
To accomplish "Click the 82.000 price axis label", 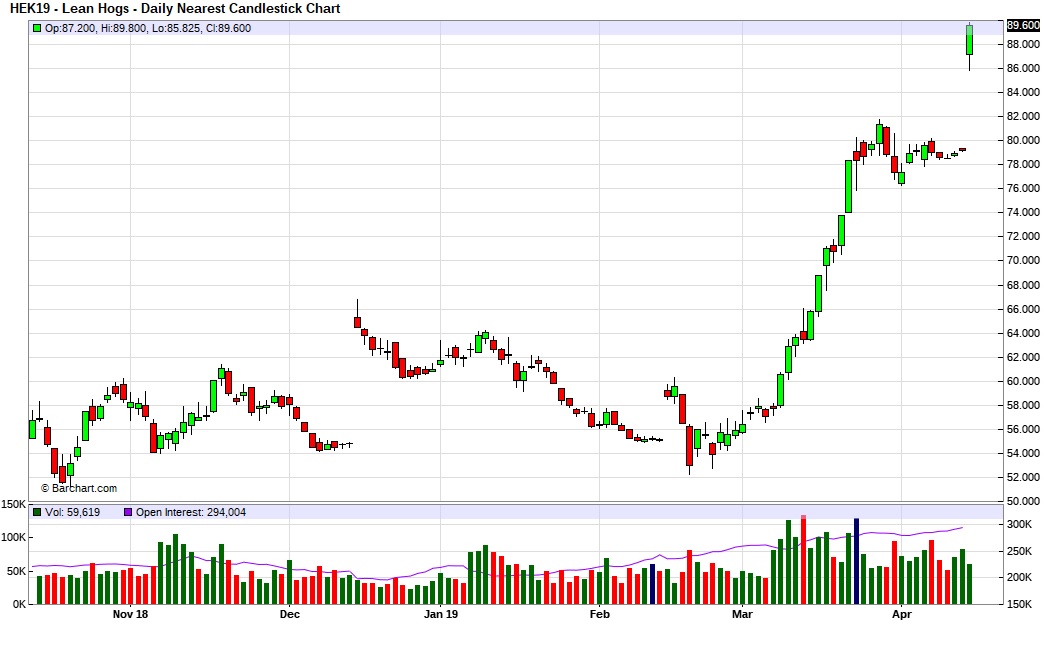I will point(1023,116).
